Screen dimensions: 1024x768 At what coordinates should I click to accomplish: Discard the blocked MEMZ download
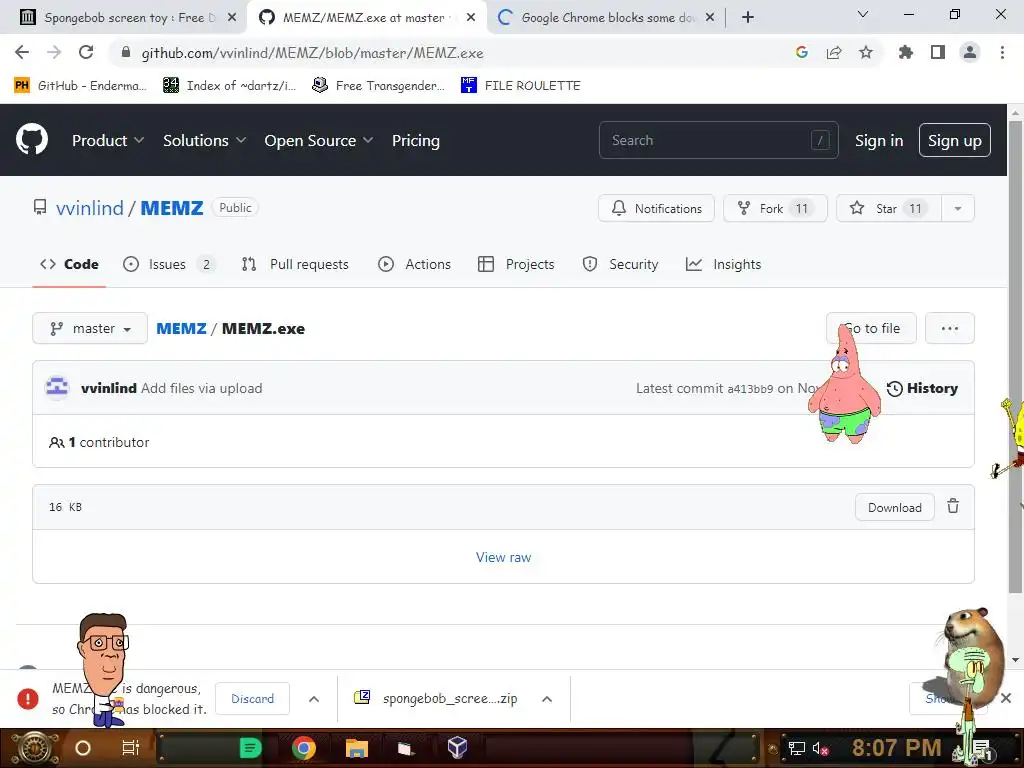pos(253,699)
